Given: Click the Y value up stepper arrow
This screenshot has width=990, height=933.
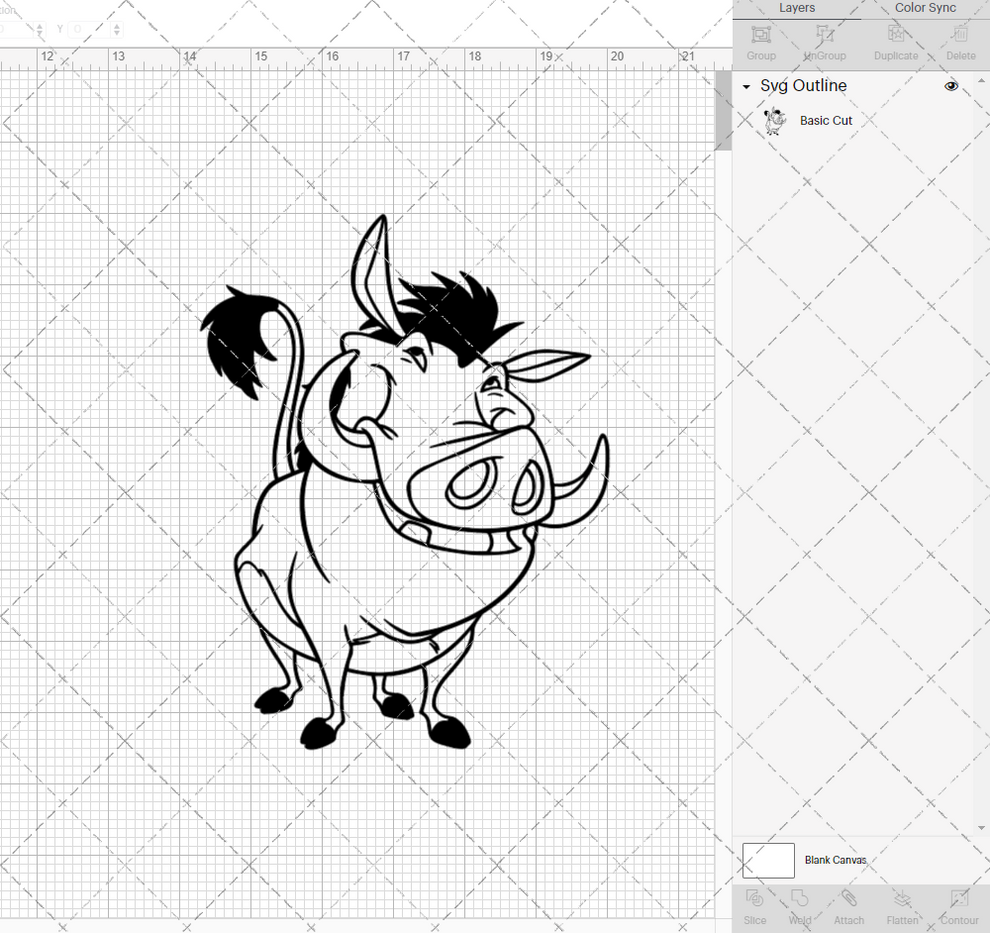Looking at the screenshot, I should (116, 25).
